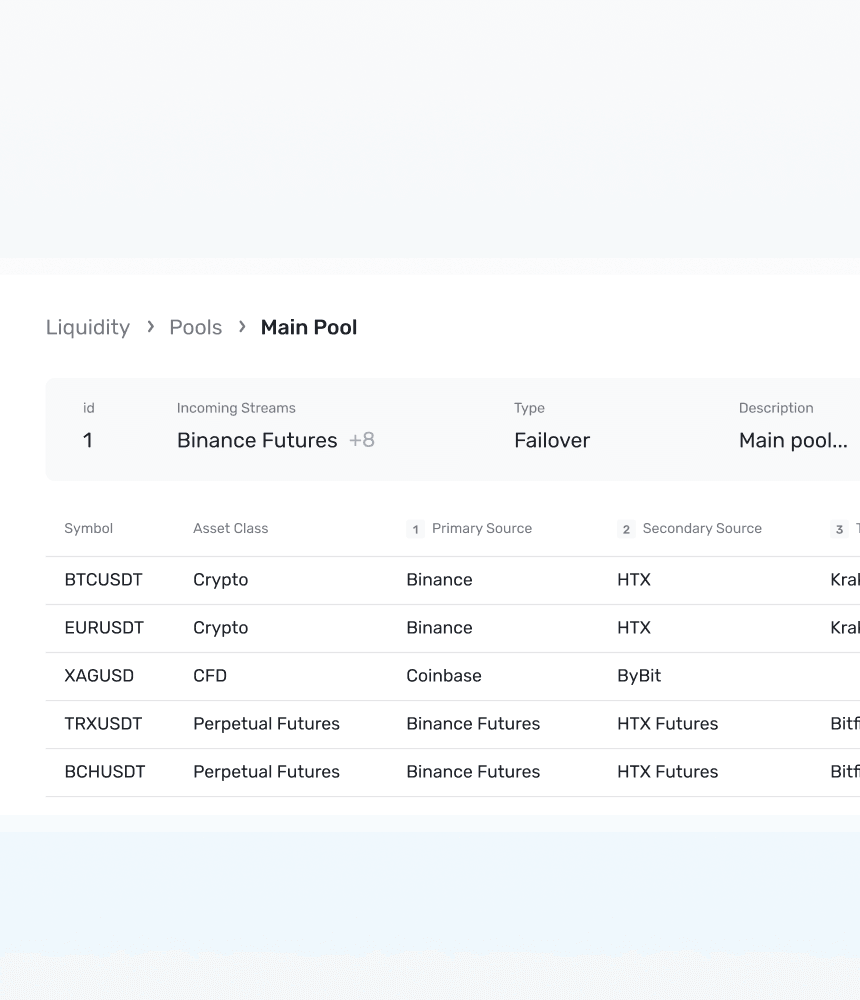Click Crypto asset class in BTCUSDT row
The width and height of the screenshot is (860, 1000).
(x=221, y=580)
